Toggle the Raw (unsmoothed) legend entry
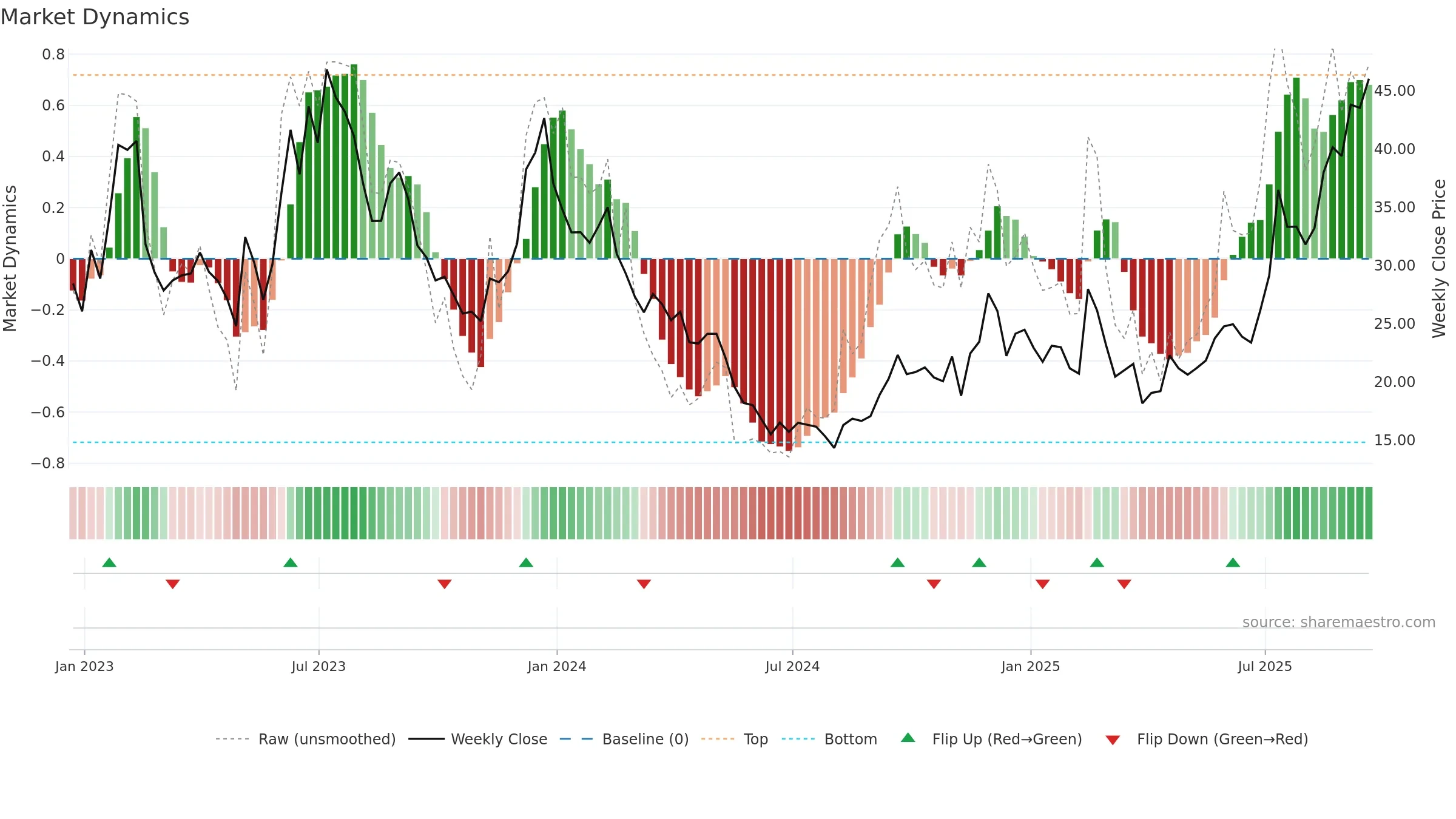Image resolution: width=1456 pixels, height=819 pixels. pos(306,739)
